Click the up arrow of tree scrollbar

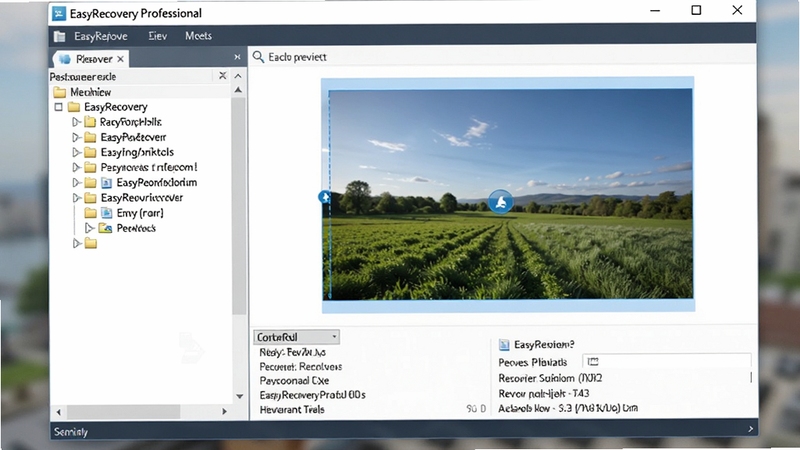[238, 90]
